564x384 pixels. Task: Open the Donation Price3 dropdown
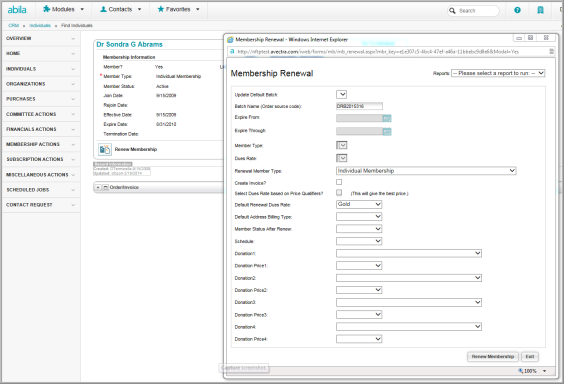(x=359, y=315)
